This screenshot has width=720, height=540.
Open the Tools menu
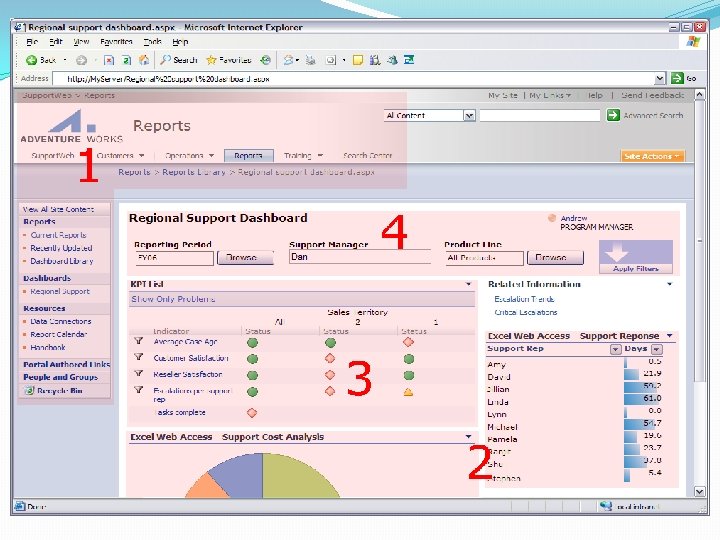(152, 41)
